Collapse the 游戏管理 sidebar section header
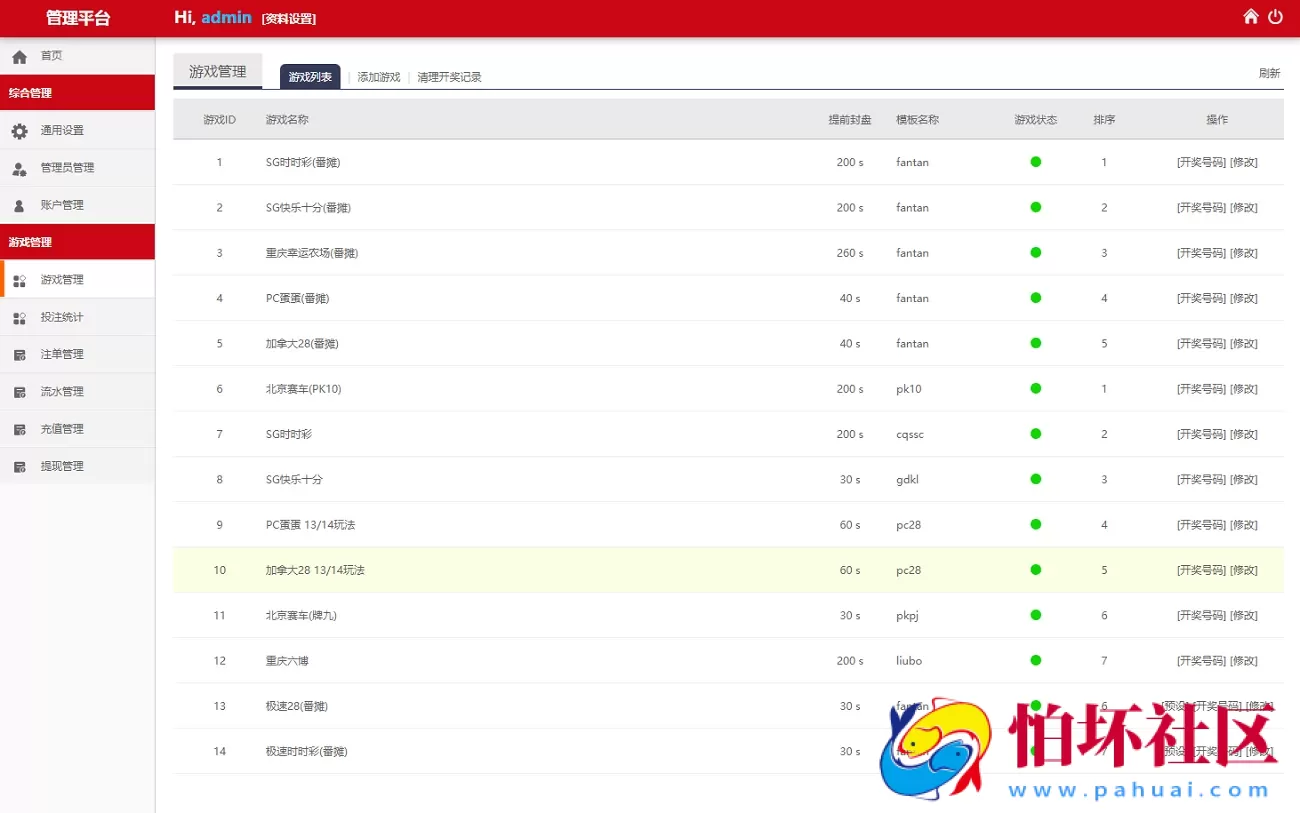The height and width of the screenshot is (813, 1300). [x=77, y=242]
